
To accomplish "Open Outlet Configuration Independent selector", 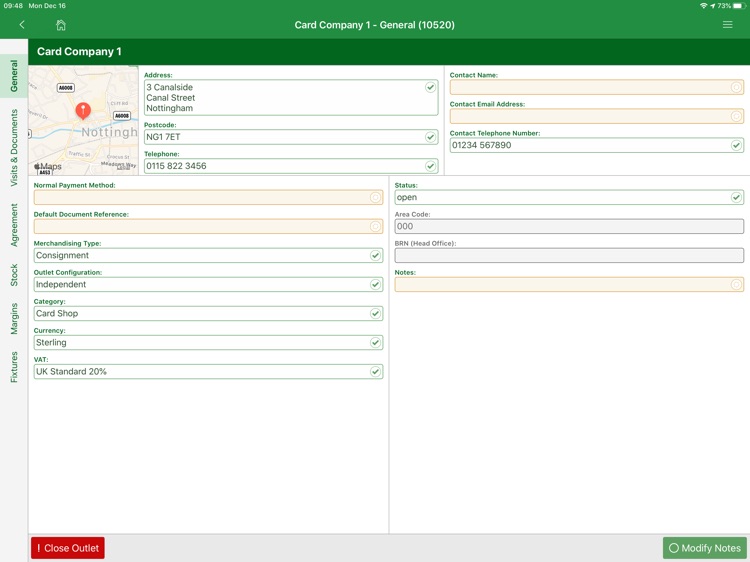I will click(209, 285).
